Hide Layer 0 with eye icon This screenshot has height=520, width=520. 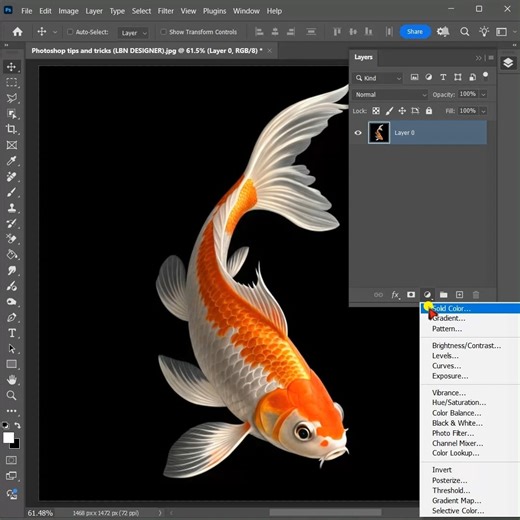[x=358, y=133]
